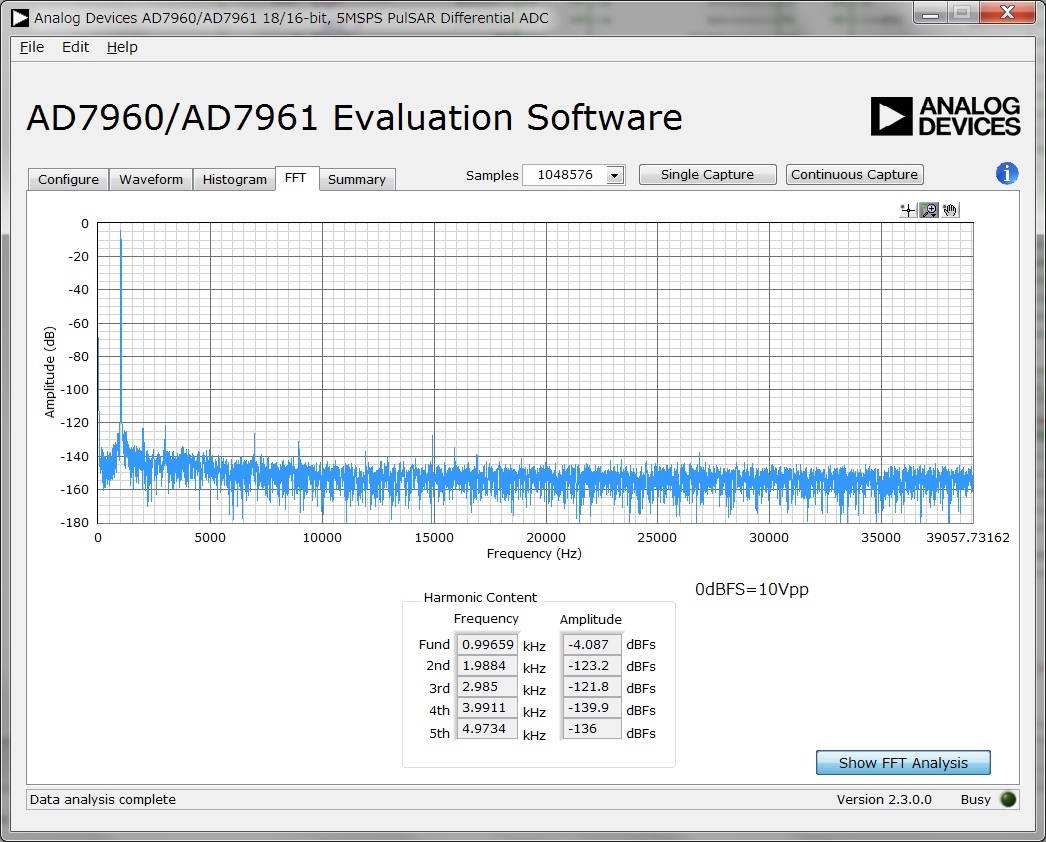Switch to the Histogram tab
The height and width of the screenshot is (842, 1046).
(234, 179)
